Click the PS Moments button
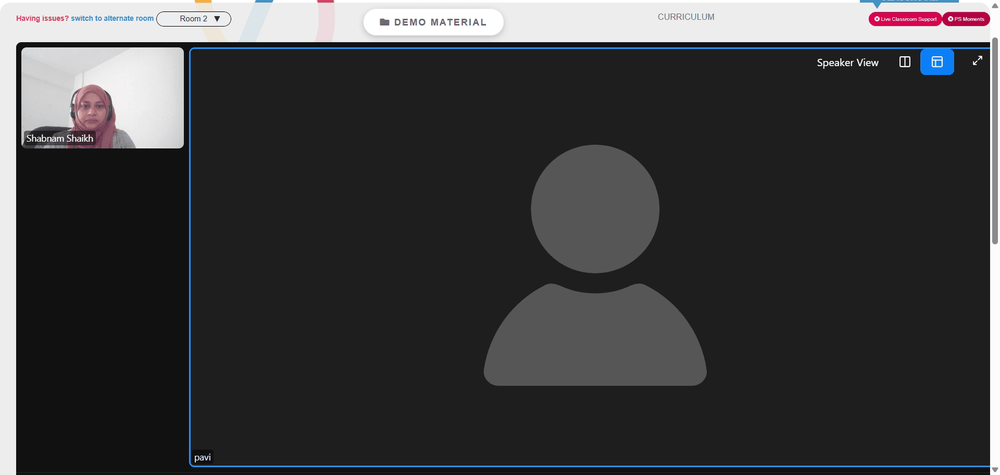 [966, 19]
